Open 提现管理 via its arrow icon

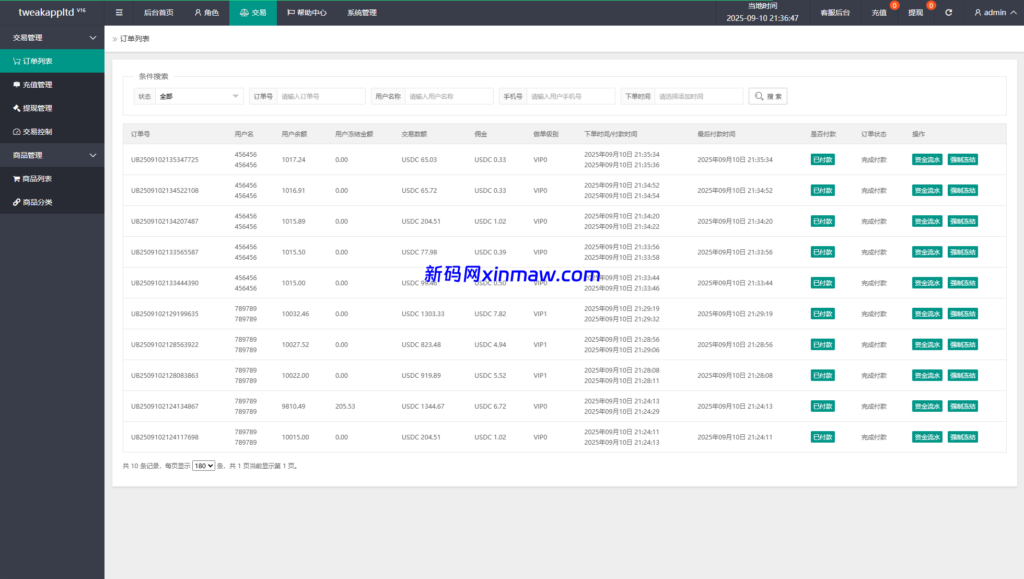click(18, 109)
